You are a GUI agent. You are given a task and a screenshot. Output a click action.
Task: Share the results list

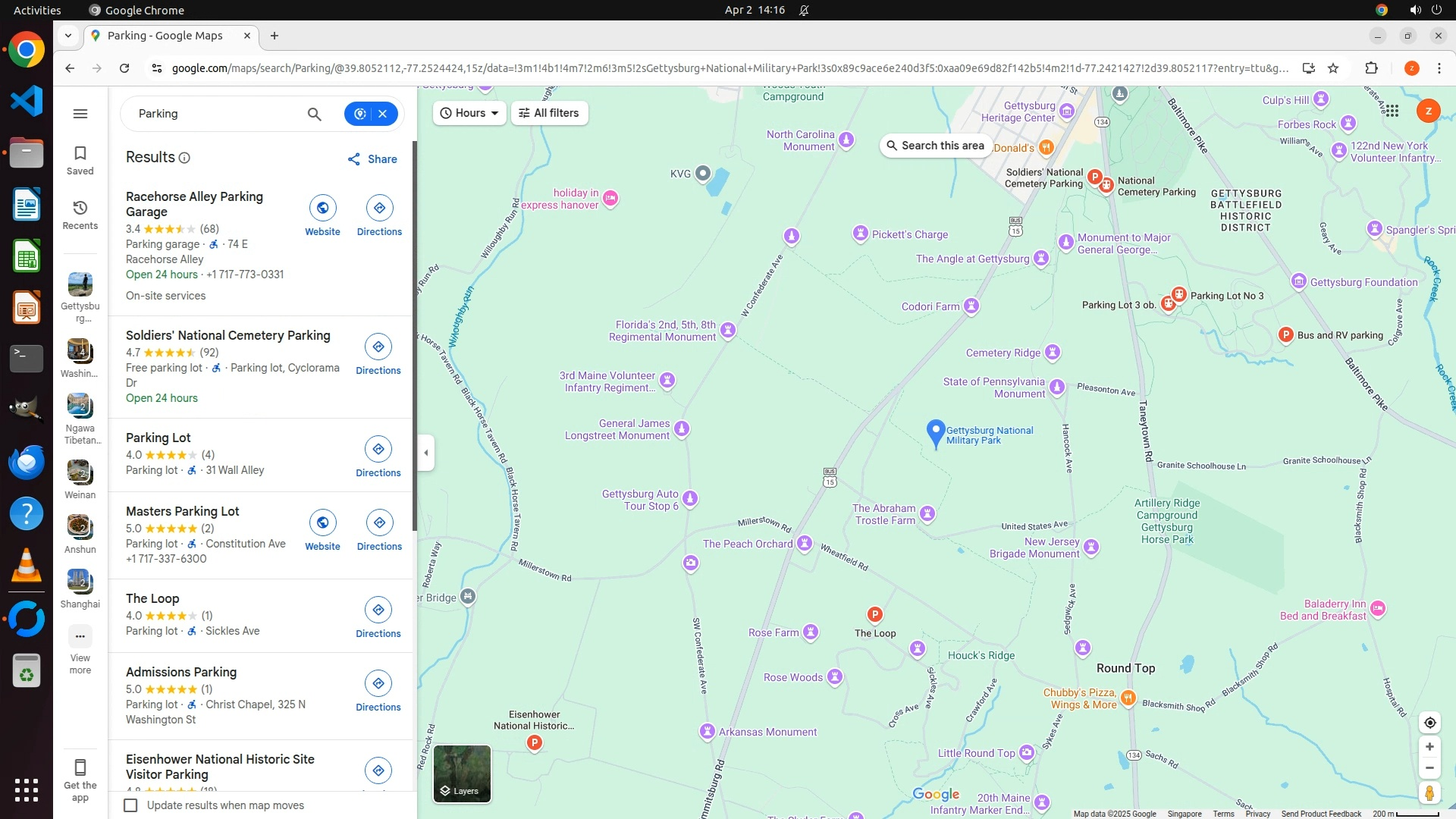coord(372,159)
